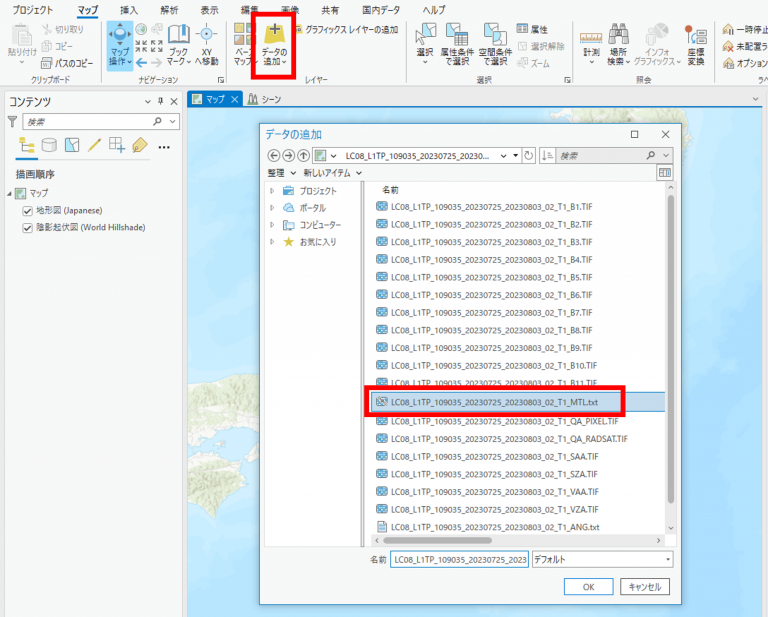
Task: Open the Locate (場所検索) binoculars tool
Action: pyautogui.click(x=619, y=45)
